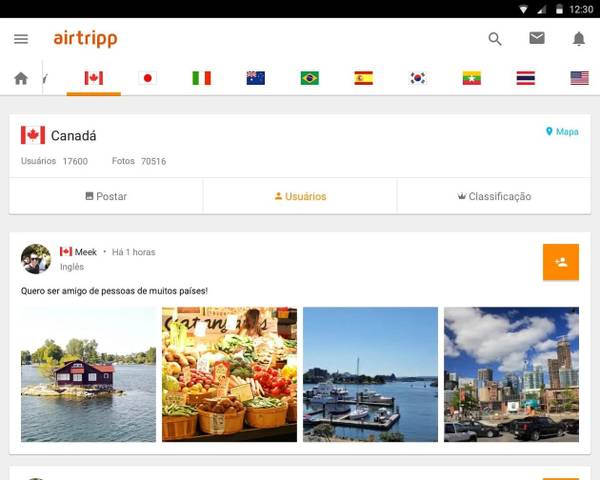Tap the Postar button
The height and width of the screenshot is (480, 600).
(106, 196)
